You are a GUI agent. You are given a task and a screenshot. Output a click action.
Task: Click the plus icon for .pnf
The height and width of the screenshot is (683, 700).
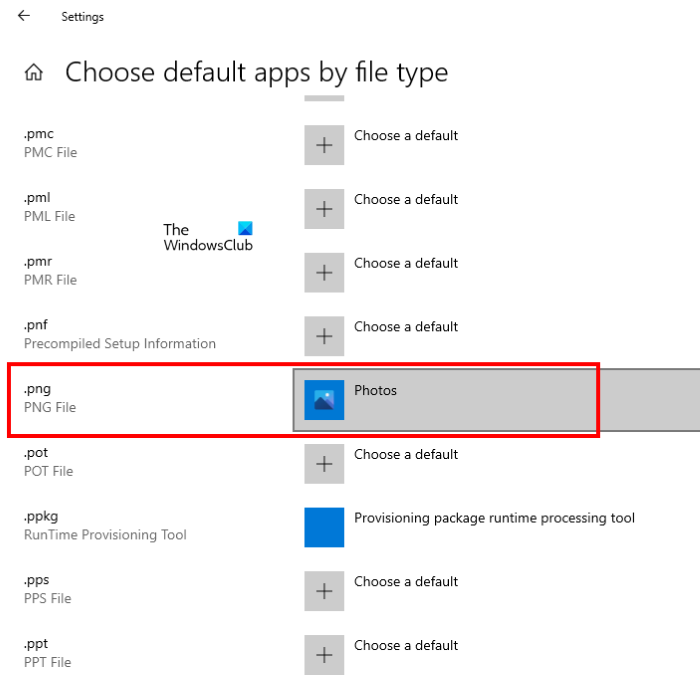point(324,336)
